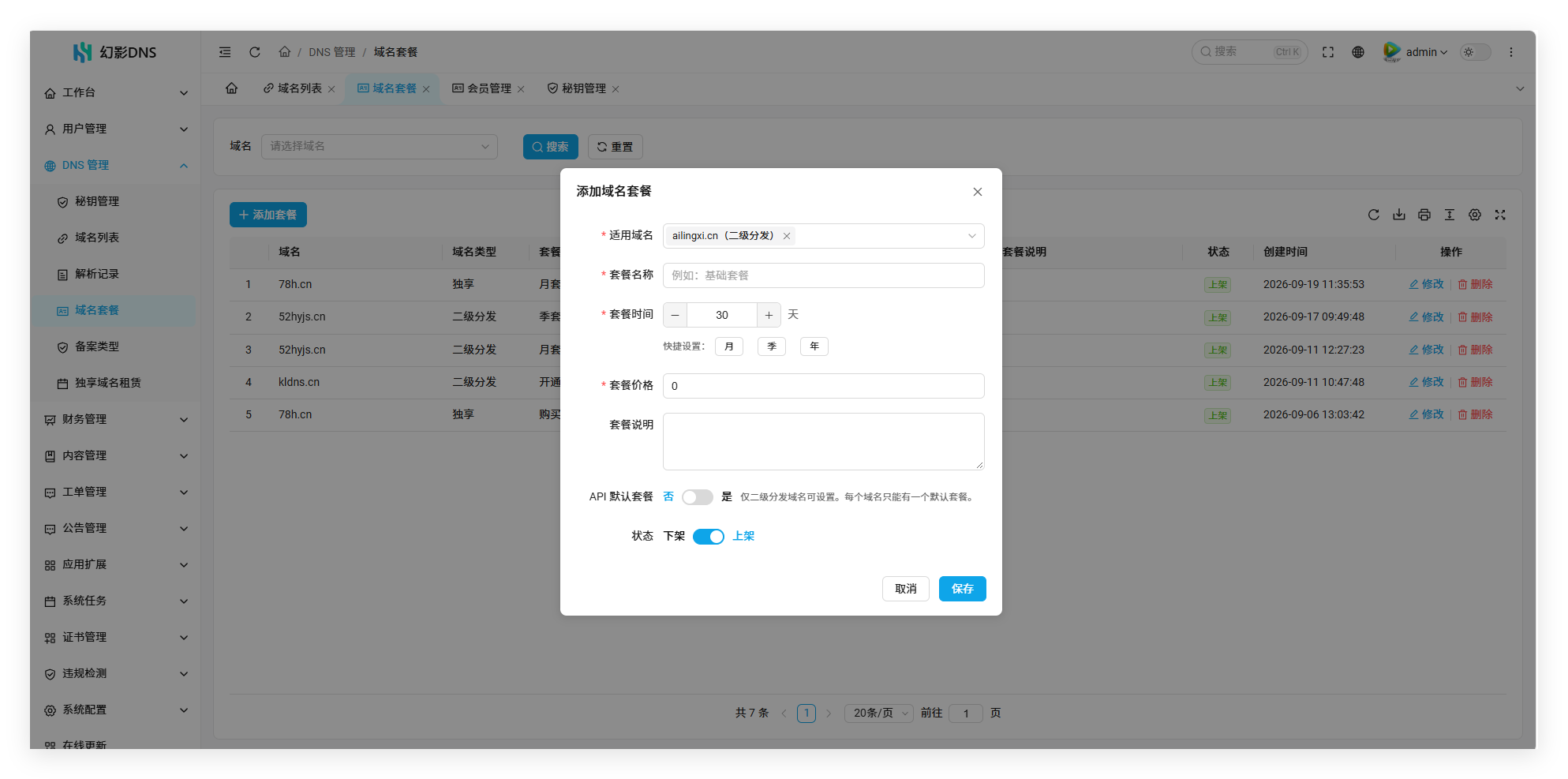Toggle fullscreen mode icon in header
The image size is (1568, 779).
[1328, 52]
